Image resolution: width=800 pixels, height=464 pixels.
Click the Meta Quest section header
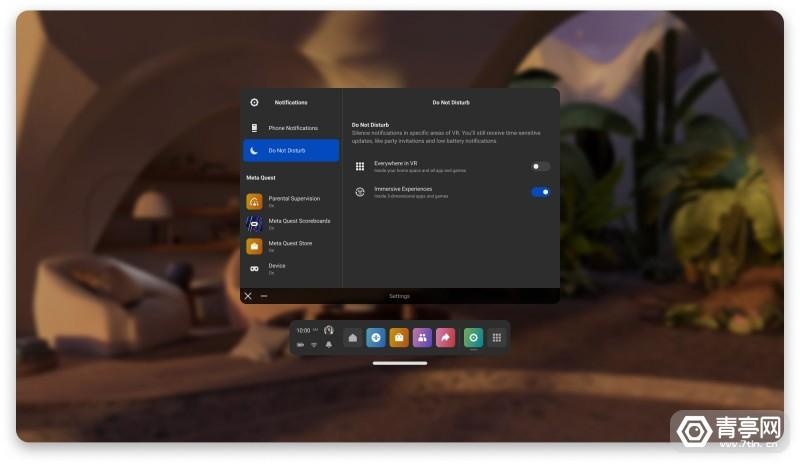[261, 178]
